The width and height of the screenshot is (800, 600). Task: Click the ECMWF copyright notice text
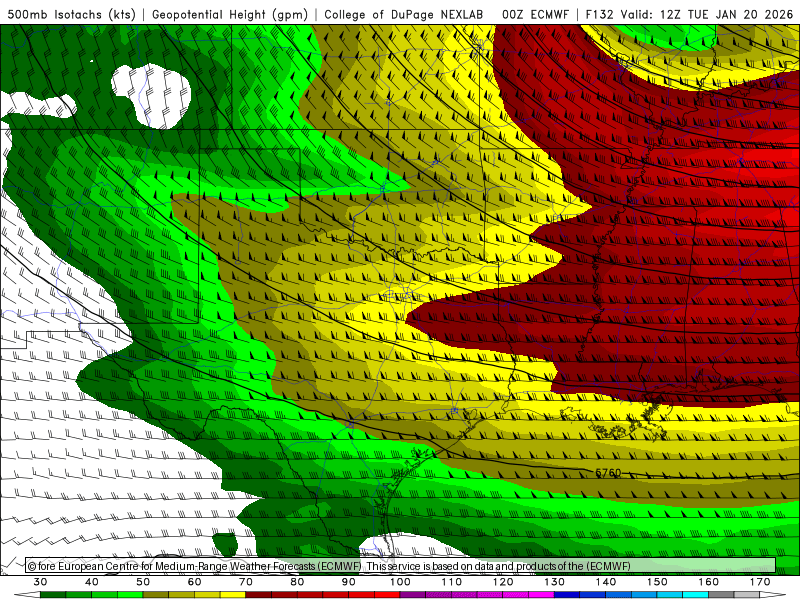(x=329, y=566)
